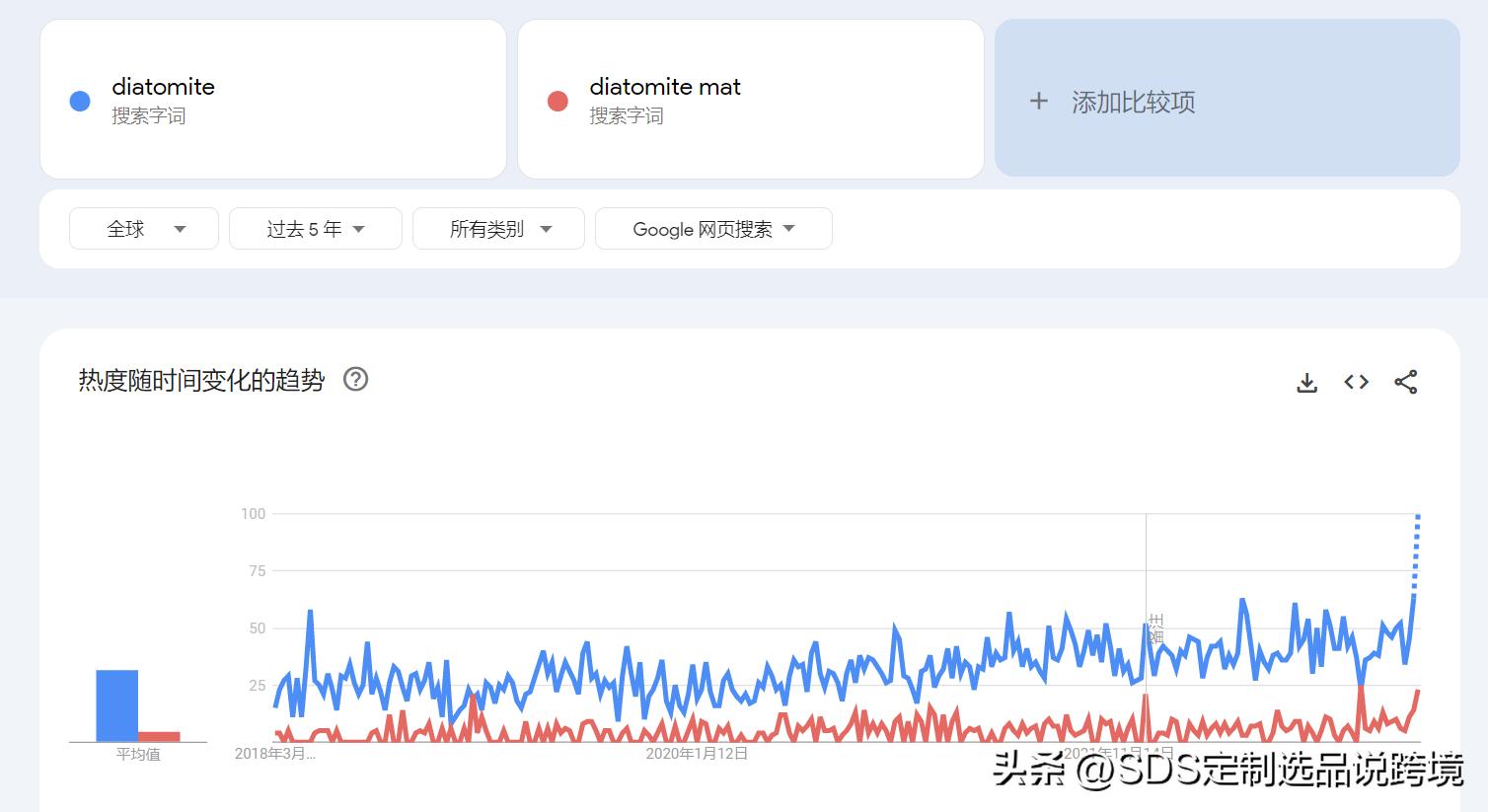This screenshot has width=1488, height=812.
Task: Click the blue dot beside diatomite
Action: (x=80, y=101)
